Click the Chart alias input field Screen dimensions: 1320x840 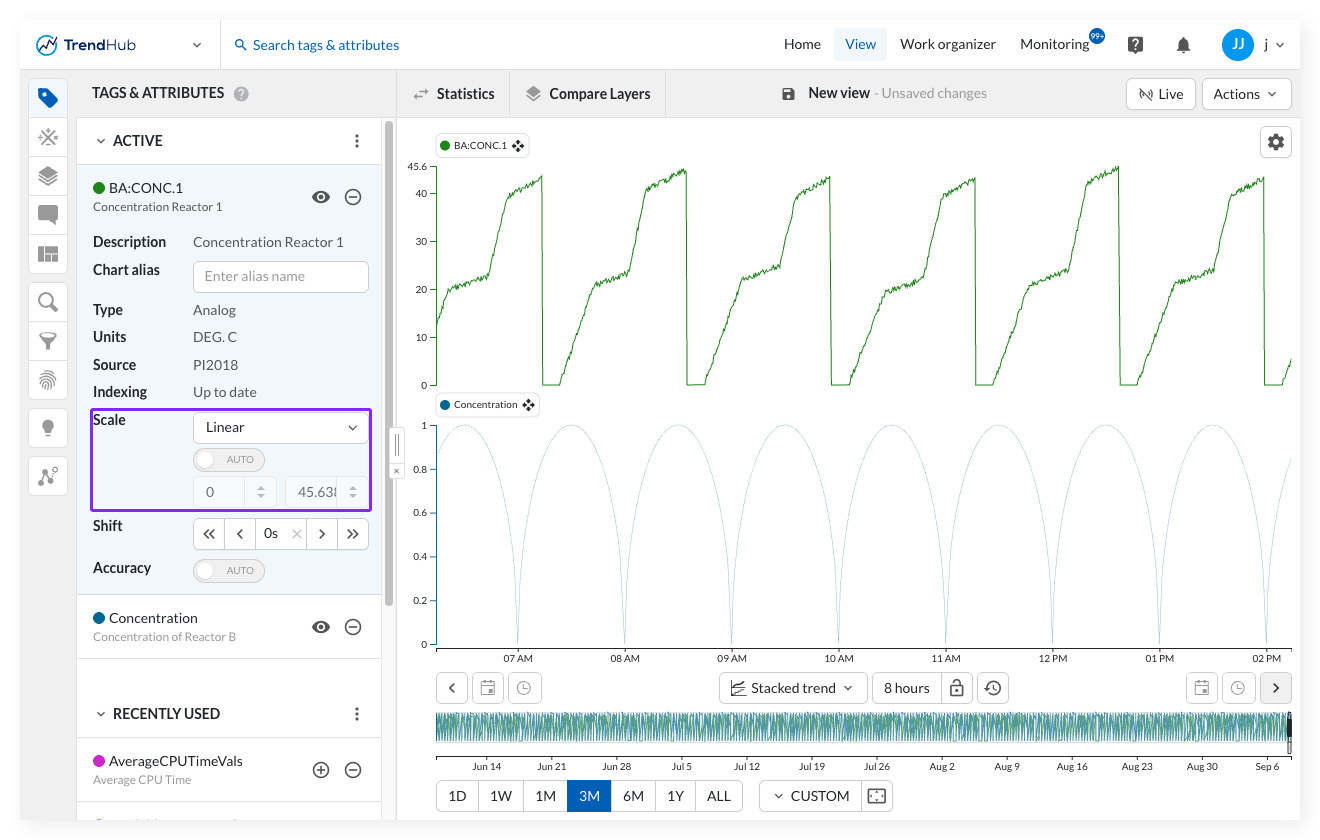coord(281,276)
